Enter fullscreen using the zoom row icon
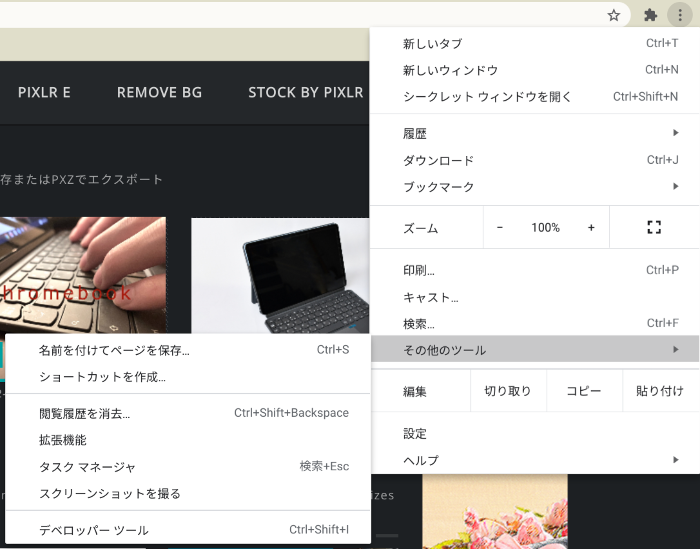The image size is (700, 549). pos(654,227)
